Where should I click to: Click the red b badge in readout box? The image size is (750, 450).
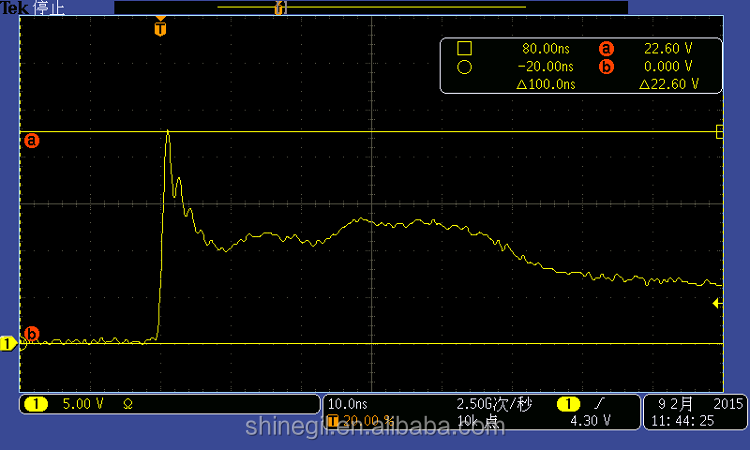point(606,66)
